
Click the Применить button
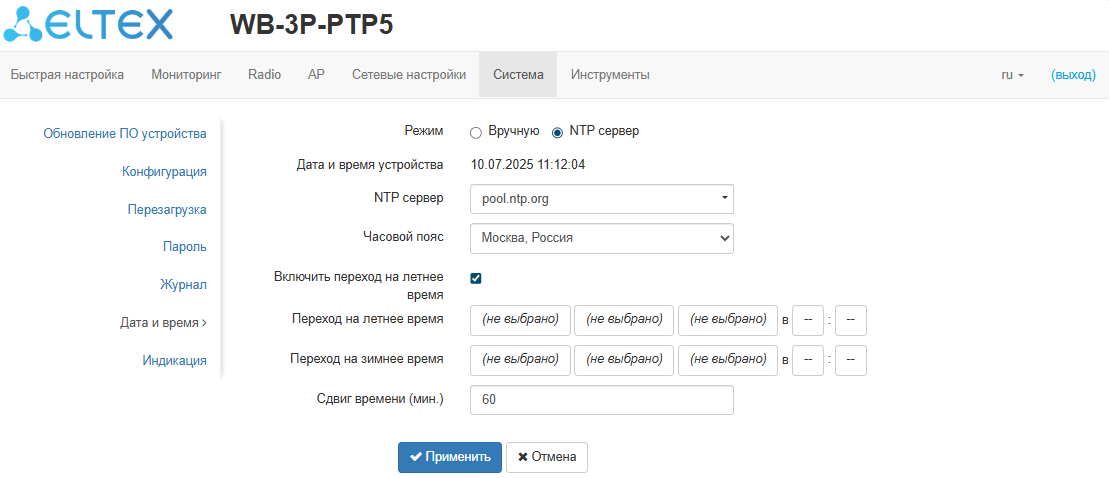click(x=450, y=457)
